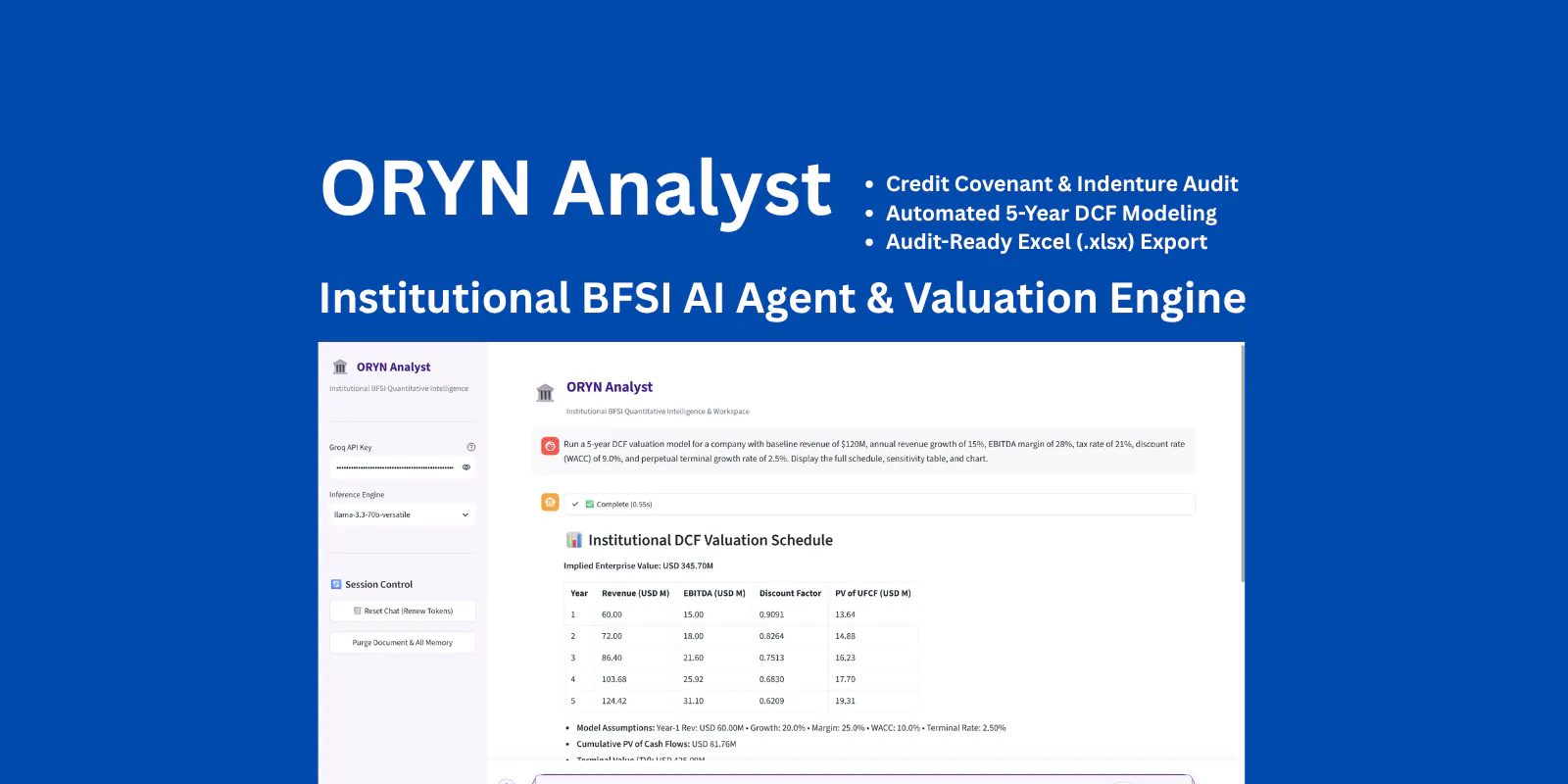Select revenue cell 103.68
Viewport: 1568px width, 784px height.
click(x=613, y=679)
